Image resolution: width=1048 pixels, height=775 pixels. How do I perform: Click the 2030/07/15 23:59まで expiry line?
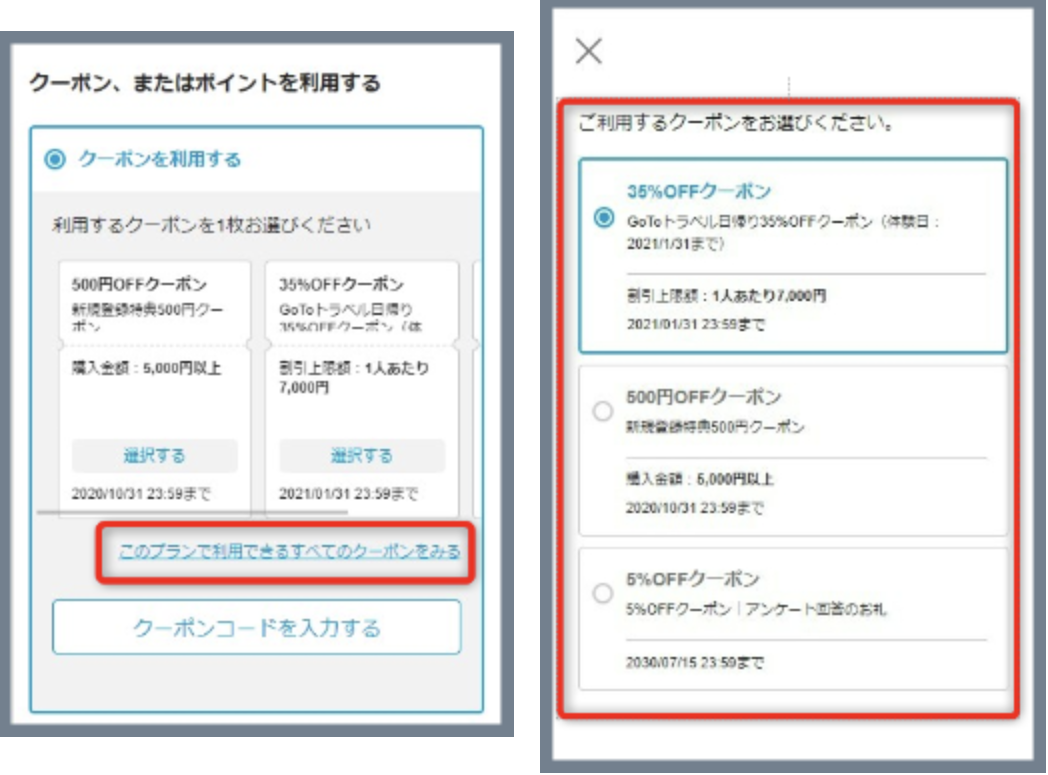(695, 663)
